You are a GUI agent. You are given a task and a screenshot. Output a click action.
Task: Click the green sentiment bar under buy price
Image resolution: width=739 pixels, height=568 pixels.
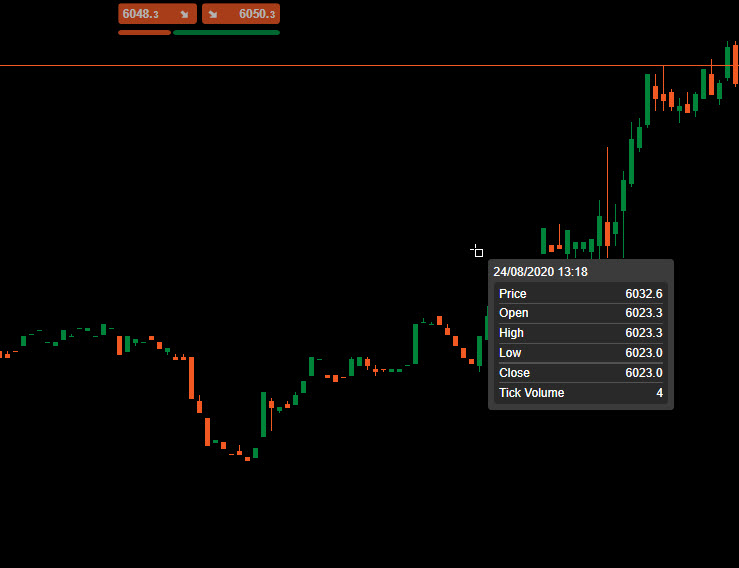pos(226,33)
